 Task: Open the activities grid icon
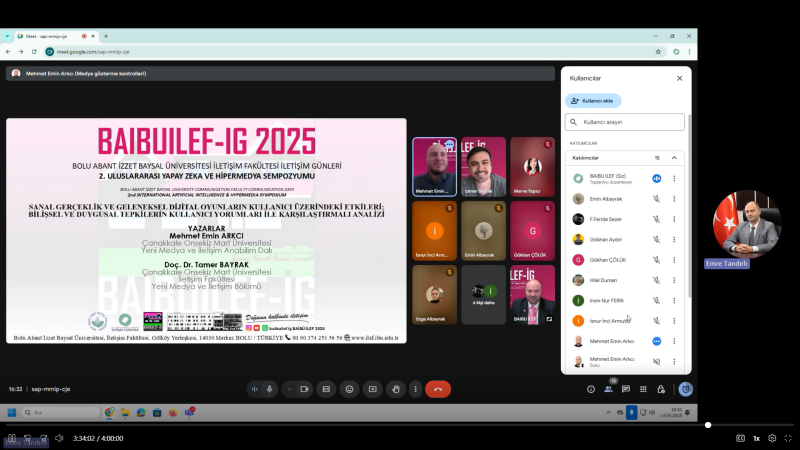643,389
